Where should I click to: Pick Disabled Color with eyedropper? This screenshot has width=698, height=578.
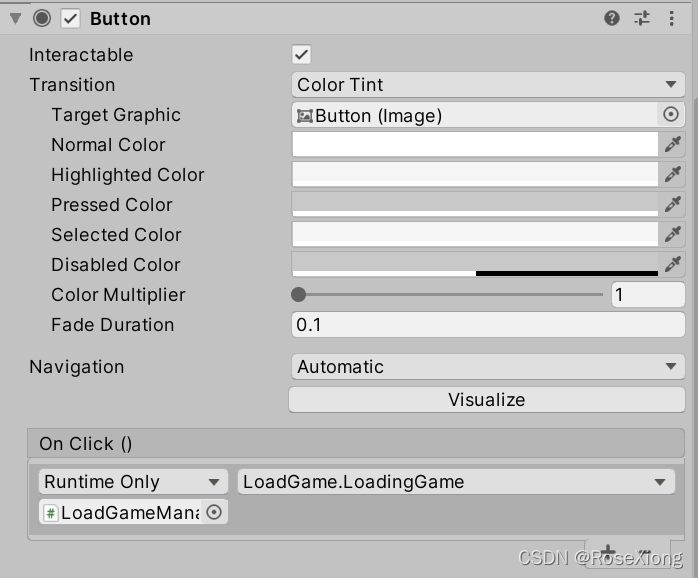672,264
